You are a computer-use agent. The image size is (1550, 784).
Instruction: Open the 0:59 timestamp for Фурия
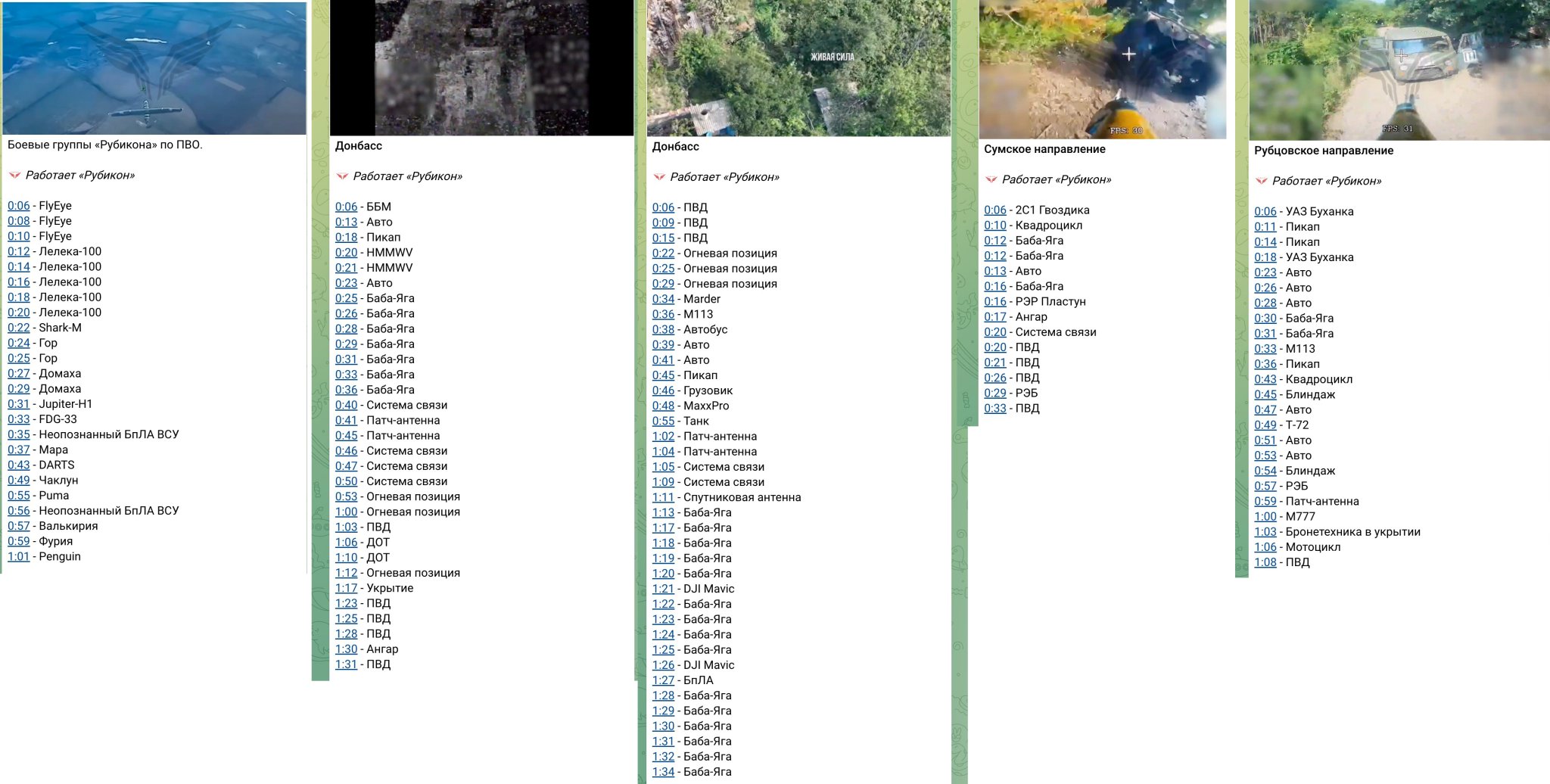(19, 541)
